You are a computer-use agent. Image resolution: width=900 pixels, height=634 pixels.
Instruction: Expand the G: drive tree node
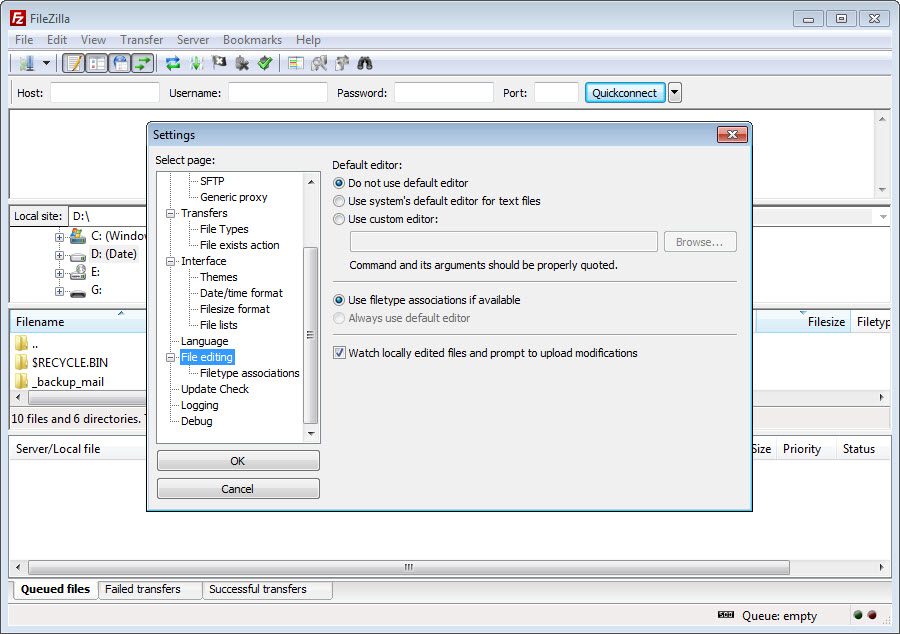point(59,291)
